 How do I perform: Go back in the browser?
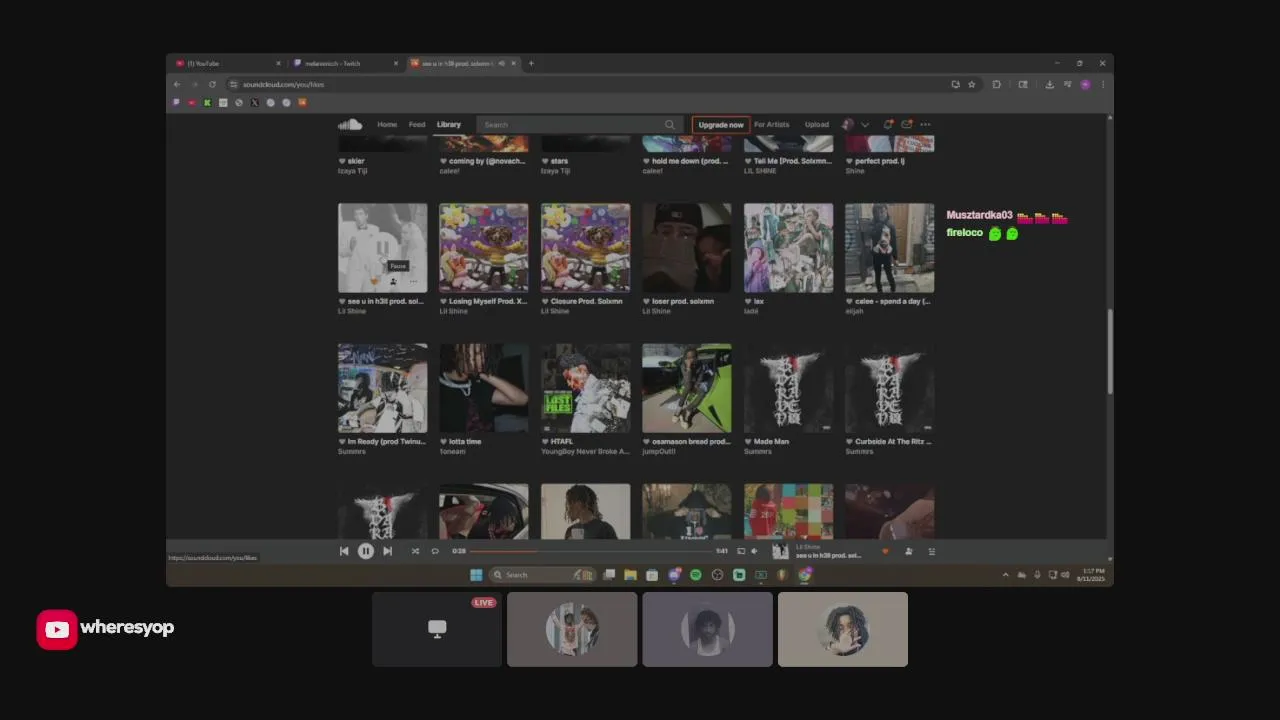[177, 84]
